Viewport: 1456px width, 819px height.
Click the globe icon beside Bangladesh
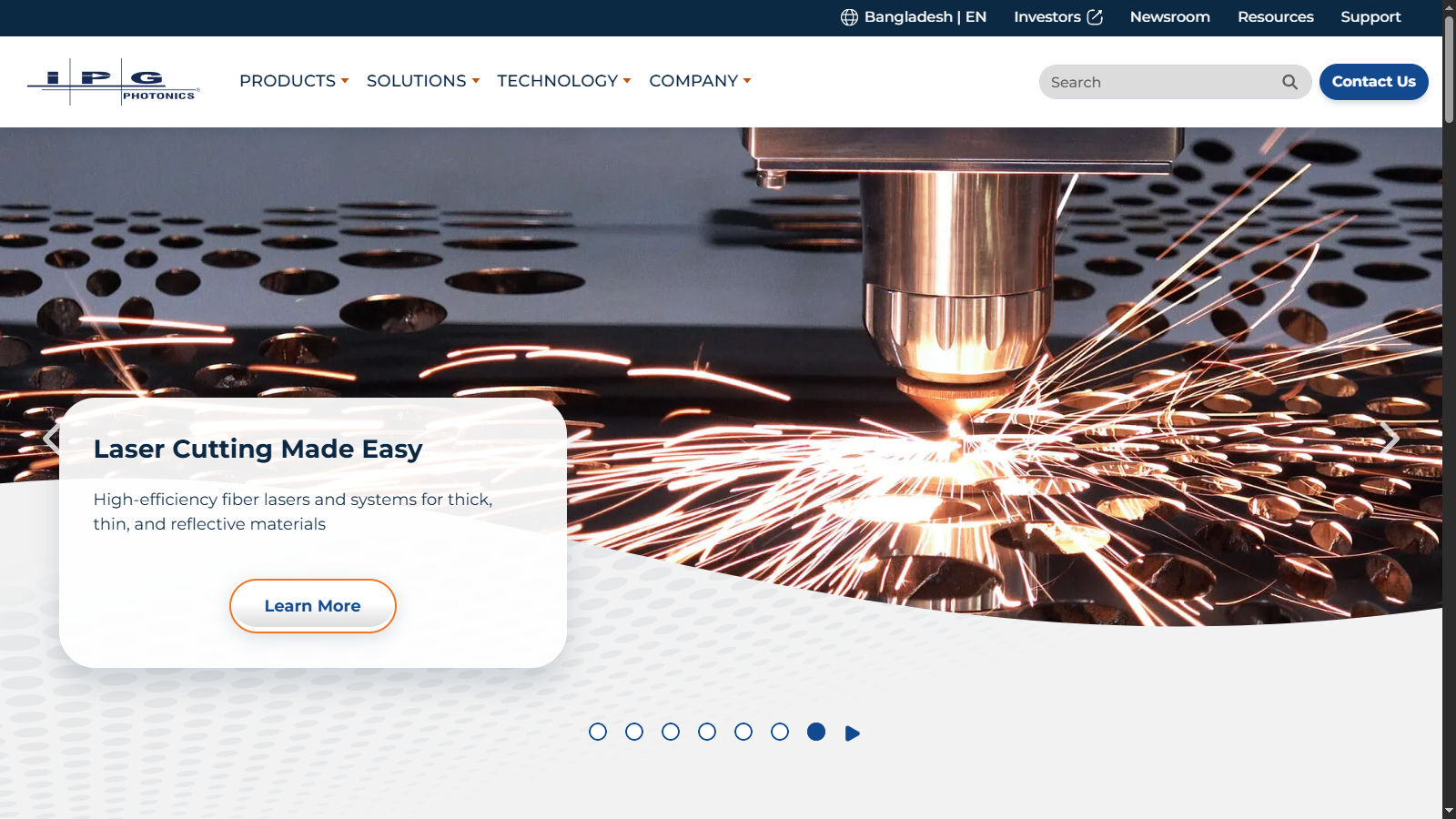(x=849, y=17)
